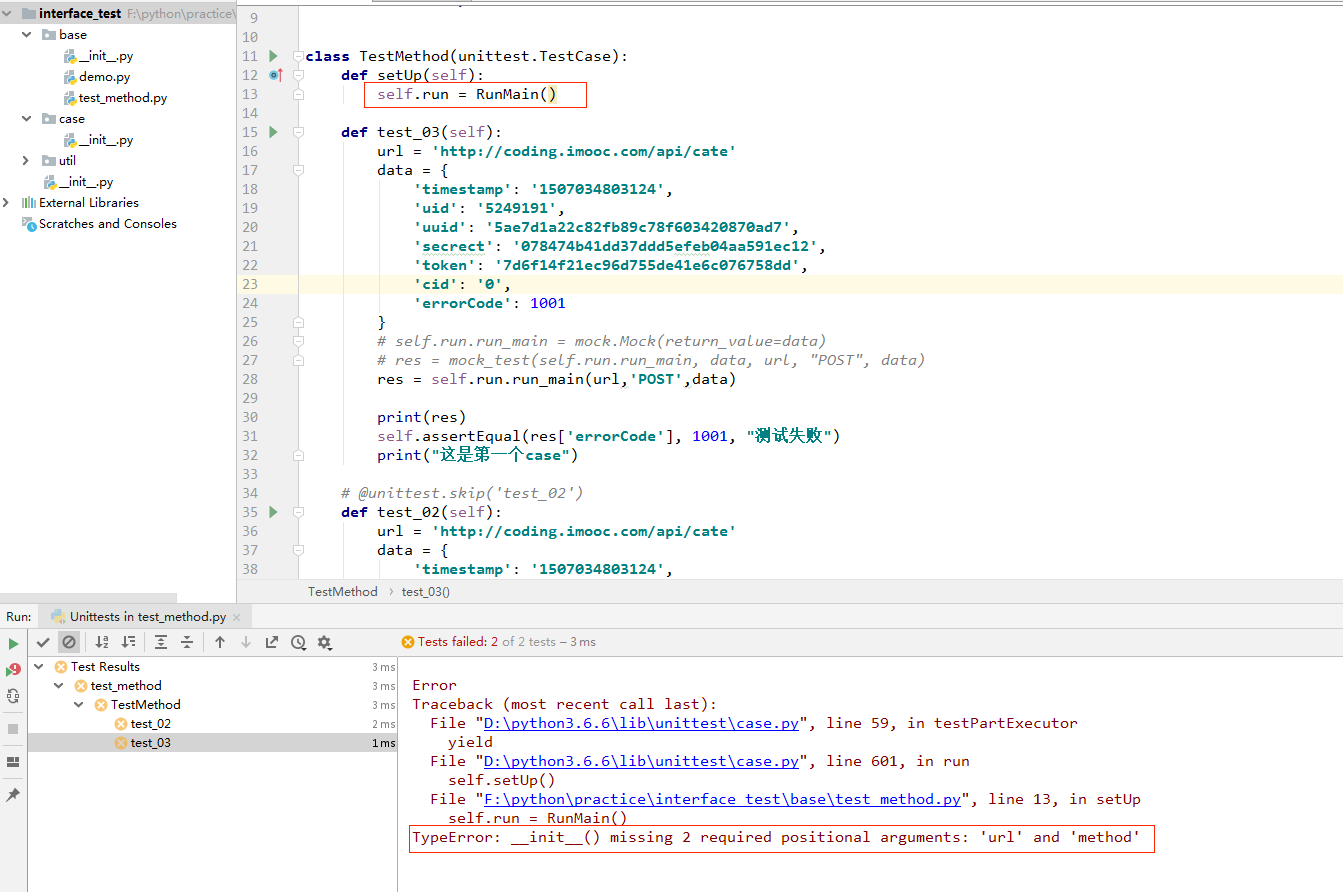
Task: Click run gutter icon for test_02
Action: [274, 512]
